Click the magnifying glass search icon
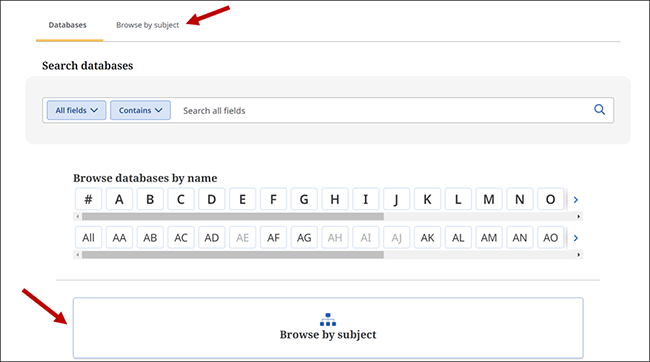This screenshot has height=362, width=650. click(599, 110)
